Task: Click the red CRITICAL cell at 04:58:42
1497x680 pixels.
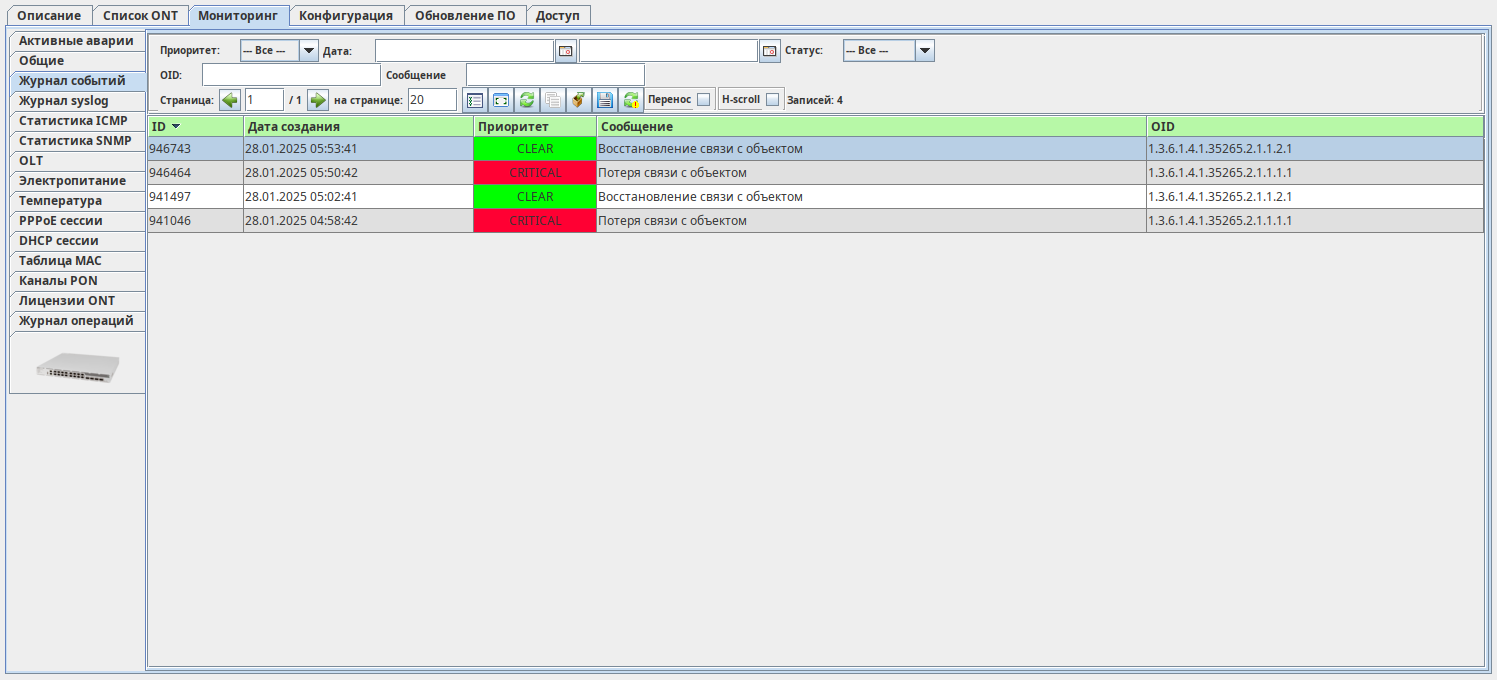Action: (535, 221)
